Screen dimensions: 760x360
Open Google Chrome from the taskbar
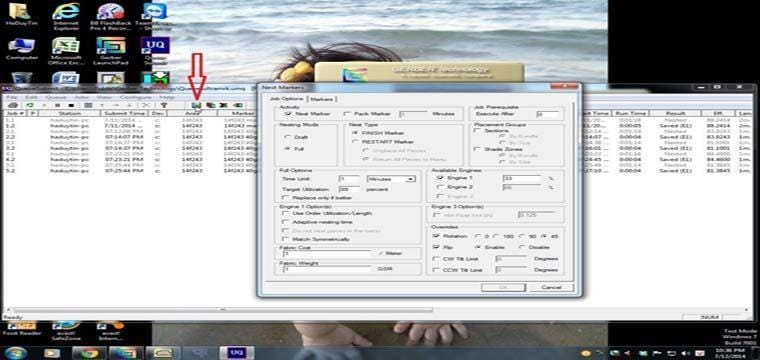(x=88, y=353)
